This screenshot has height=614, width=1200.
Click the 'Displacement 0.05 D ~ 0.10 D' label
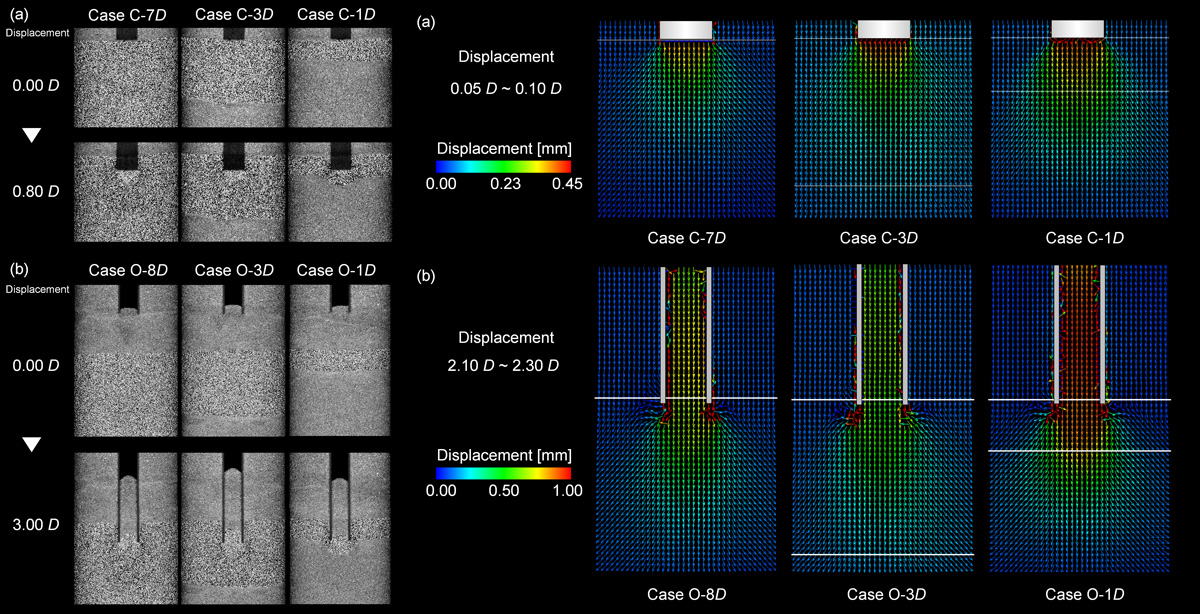click(510, 73)
